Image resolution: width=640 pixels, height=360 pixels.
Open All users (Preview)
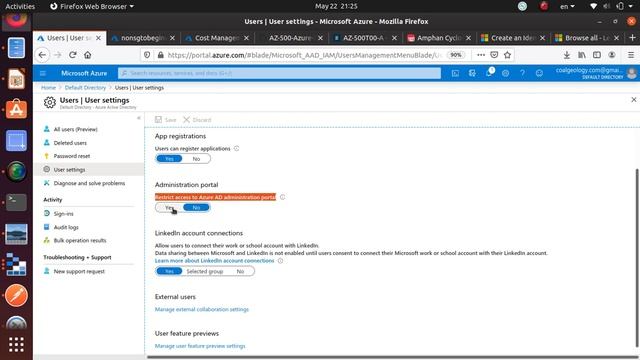(76, 129)
